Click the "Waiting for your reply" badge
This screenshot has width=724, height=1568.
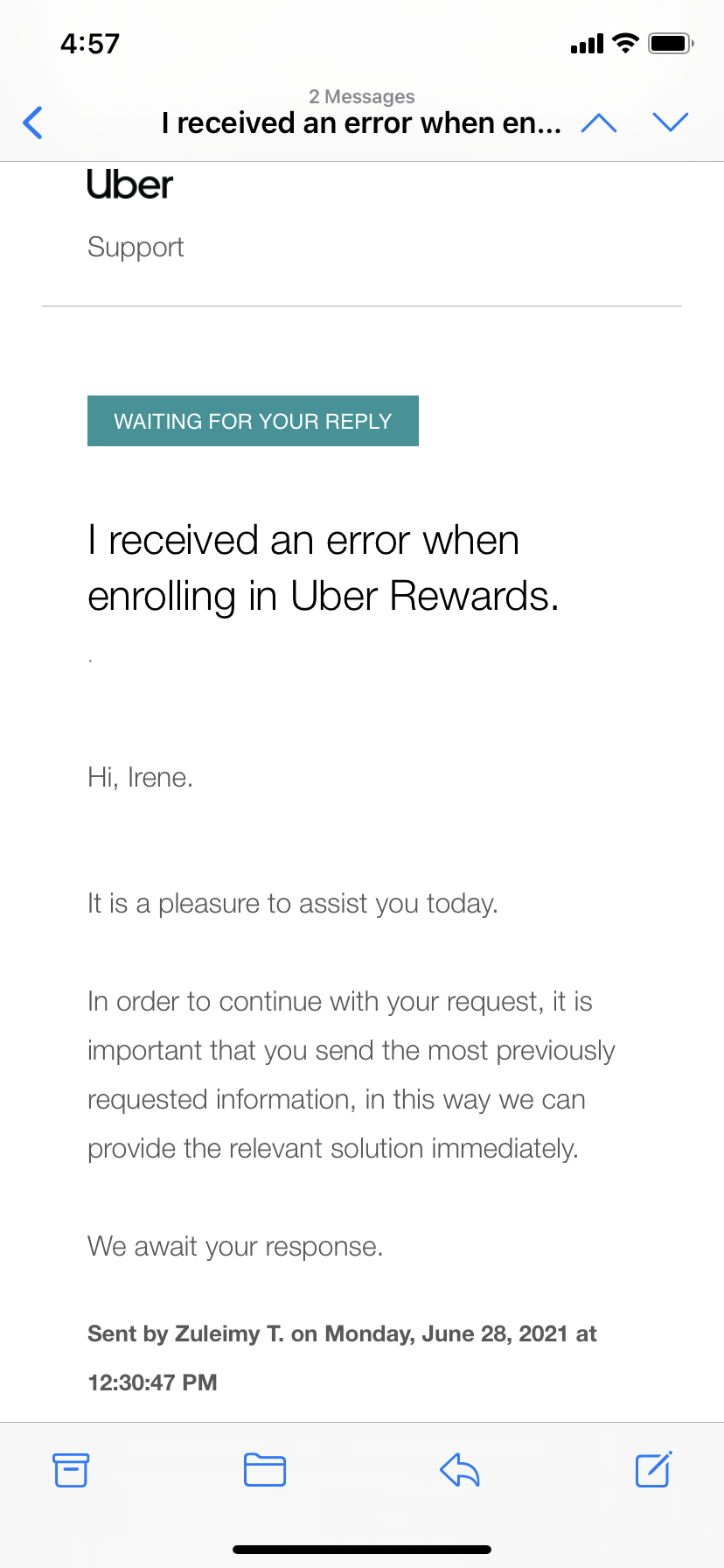coord(253,421)
